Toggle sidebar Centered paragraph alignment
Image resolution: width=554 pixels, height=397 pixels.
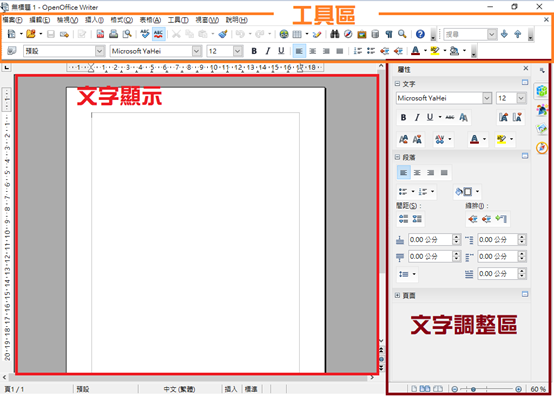(417, 173)
